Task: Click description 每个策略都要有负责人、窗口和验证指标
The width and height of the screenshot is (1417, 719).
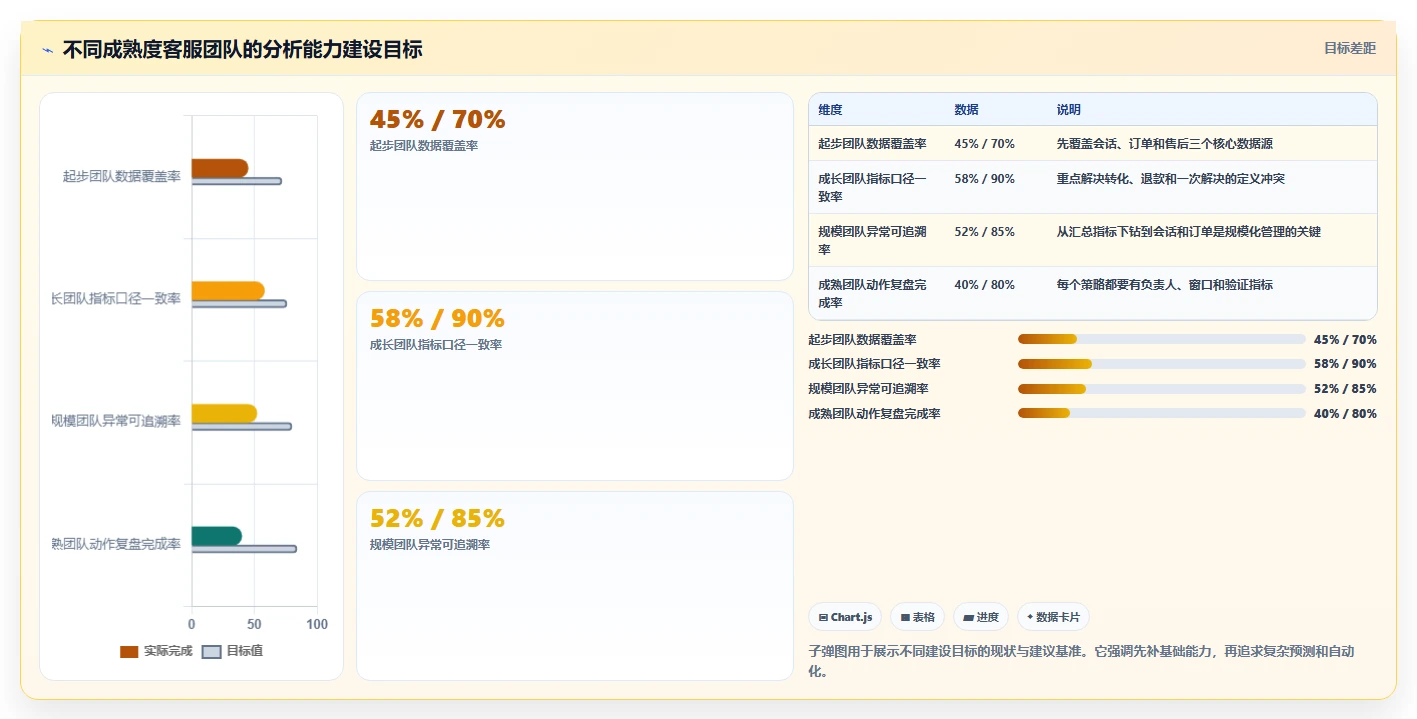Action: tap(1165, 285)
